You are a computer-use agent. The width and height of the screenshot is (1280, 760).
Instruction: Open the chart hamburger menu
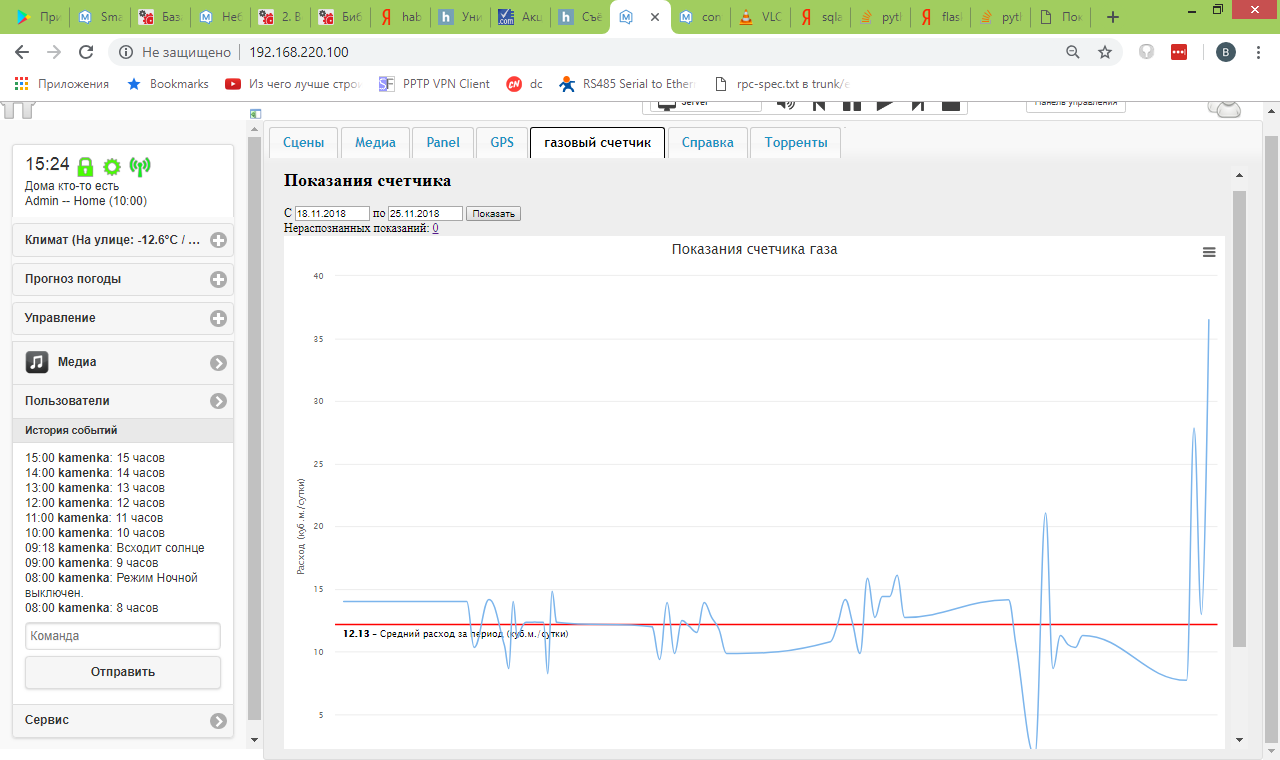point(1209,253)
